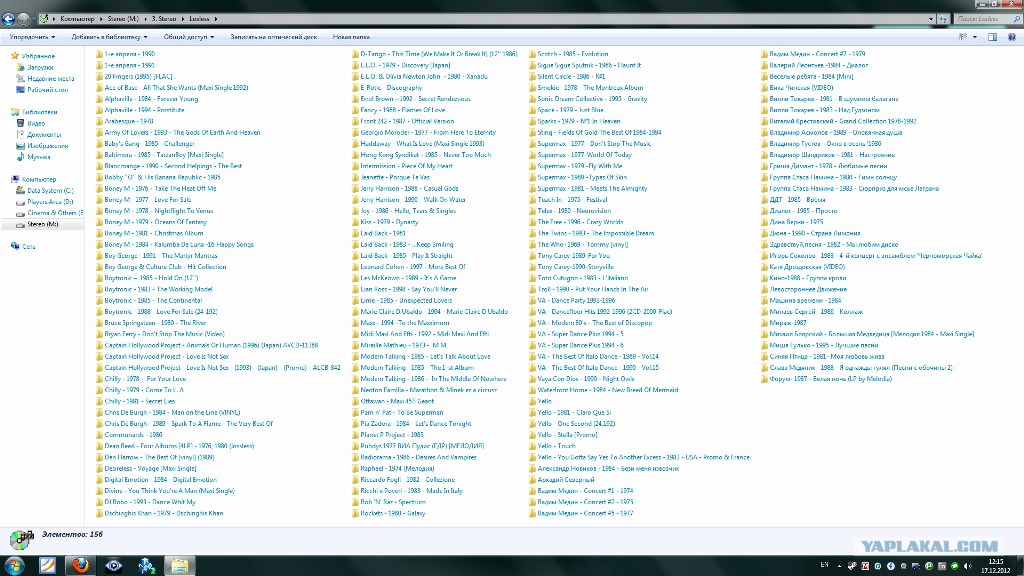1024x576 pixels.
Task: Open the address bar history dropdown
Action: coord(931,19)
